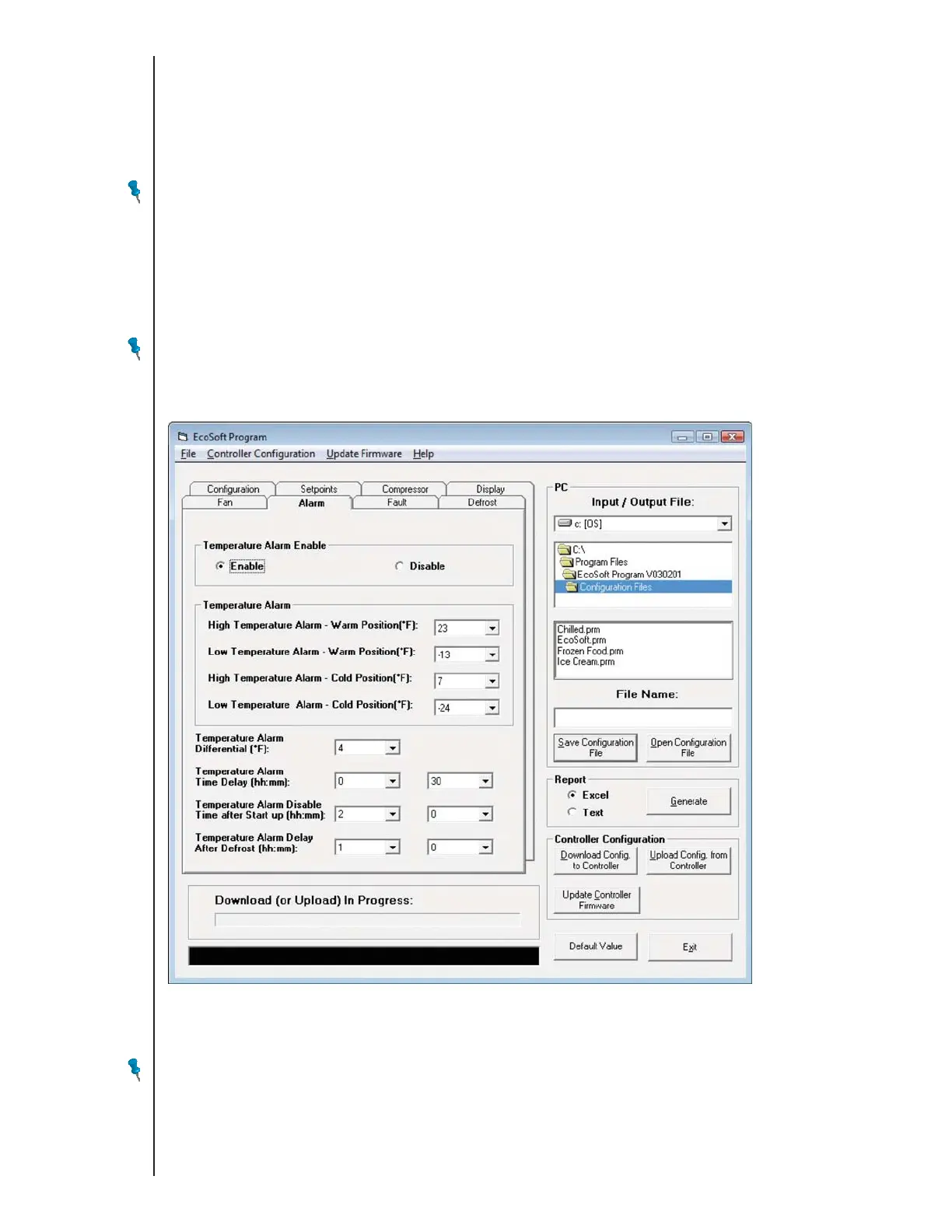
Task: Open Temperature Alarm Time Delay hours dropdown
Action: [x=393, y=781]
